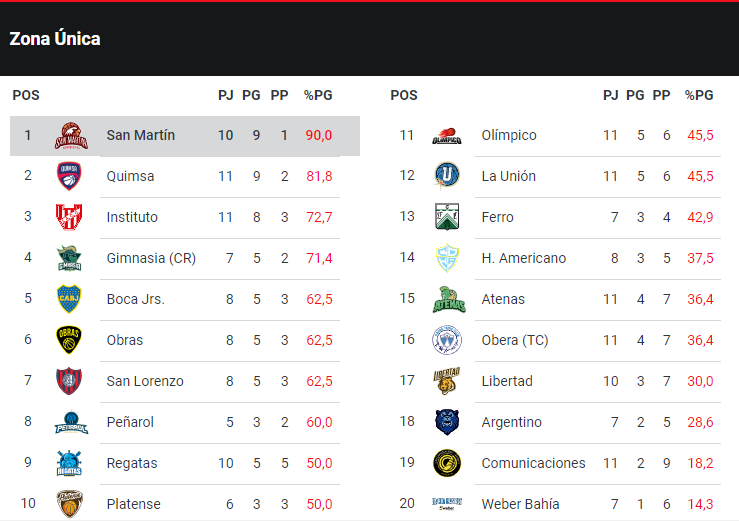
Task: Select the Argentino team logo
Action: 446,422
